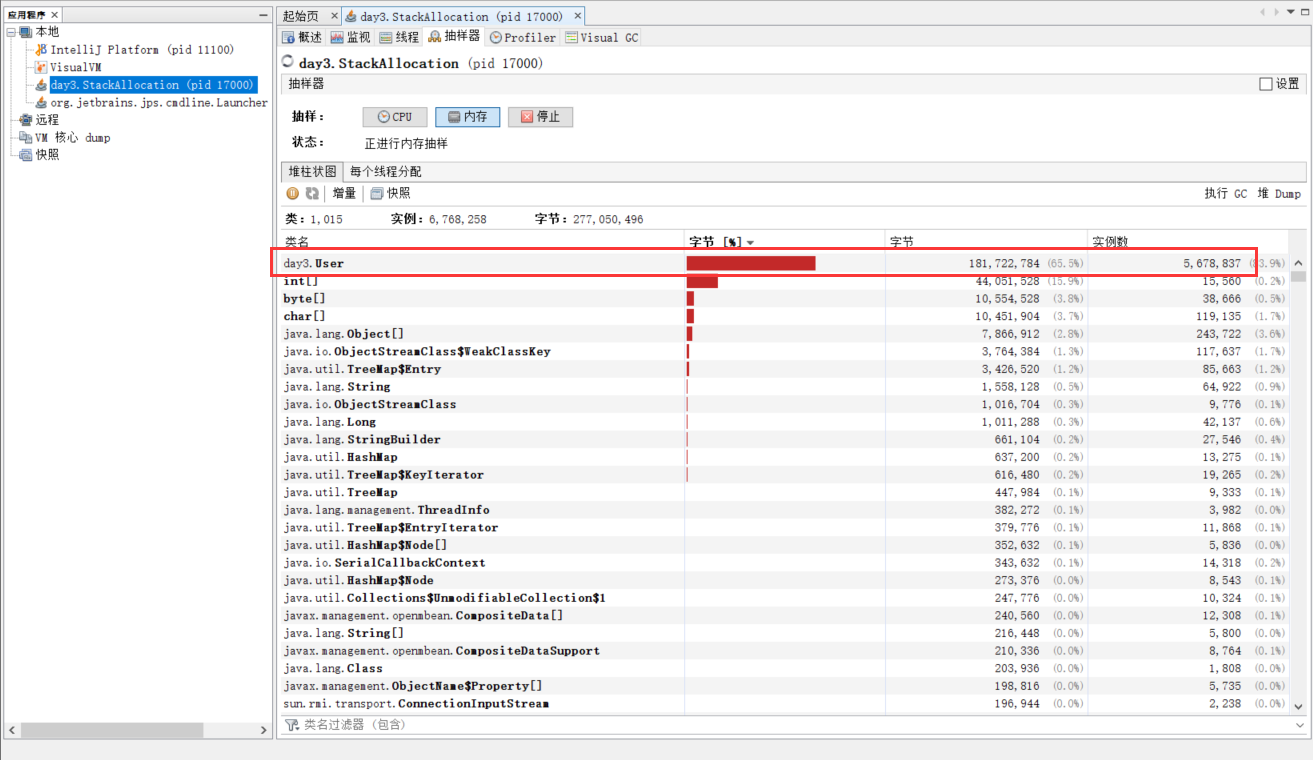Click the 实例数 instances column header
The height and width of the screenshot is (760, 1313).
point(1188,242)
